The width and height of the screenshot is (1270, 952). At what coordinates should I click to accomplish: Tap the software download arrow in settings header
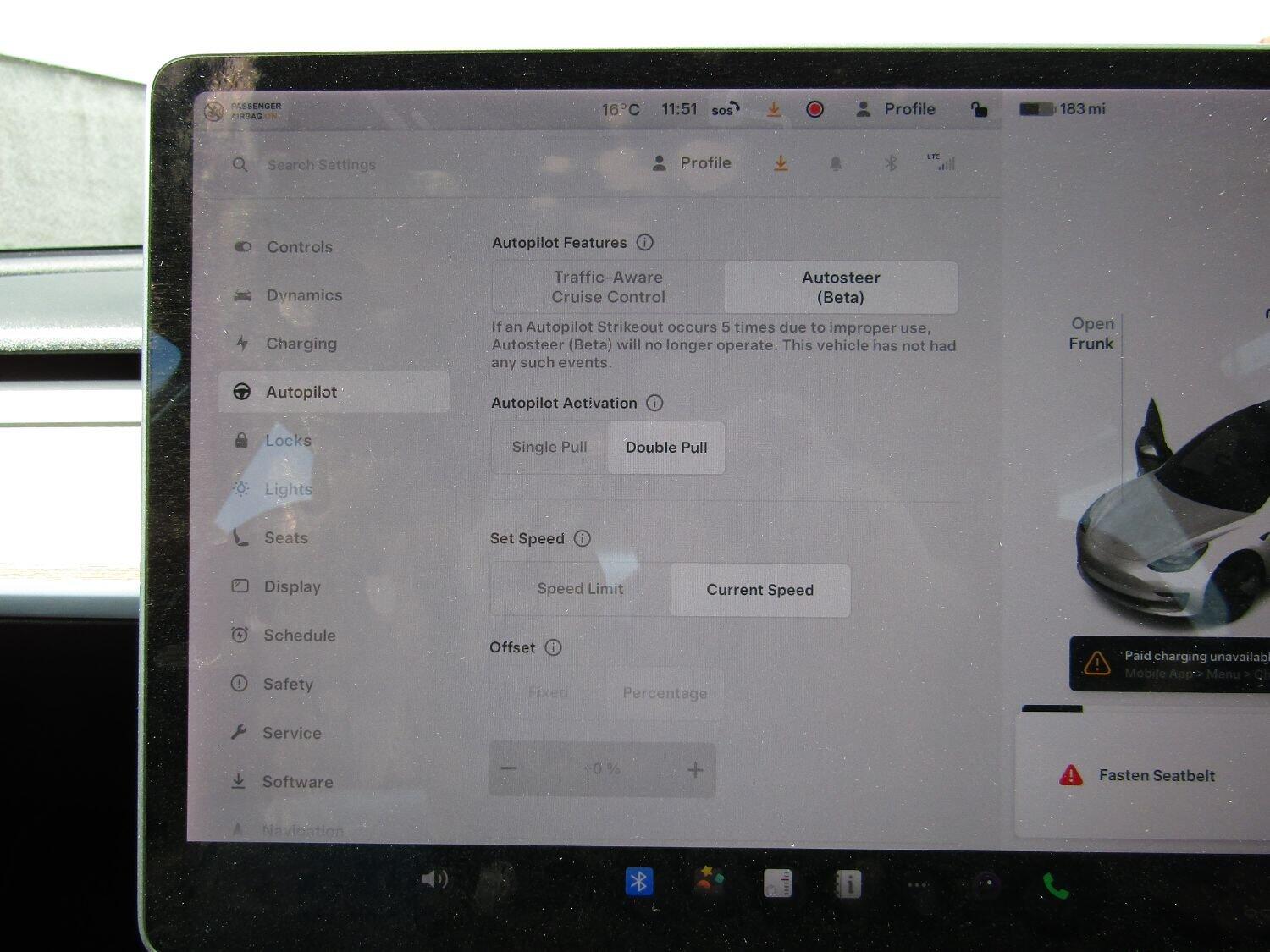click(781, 163)
